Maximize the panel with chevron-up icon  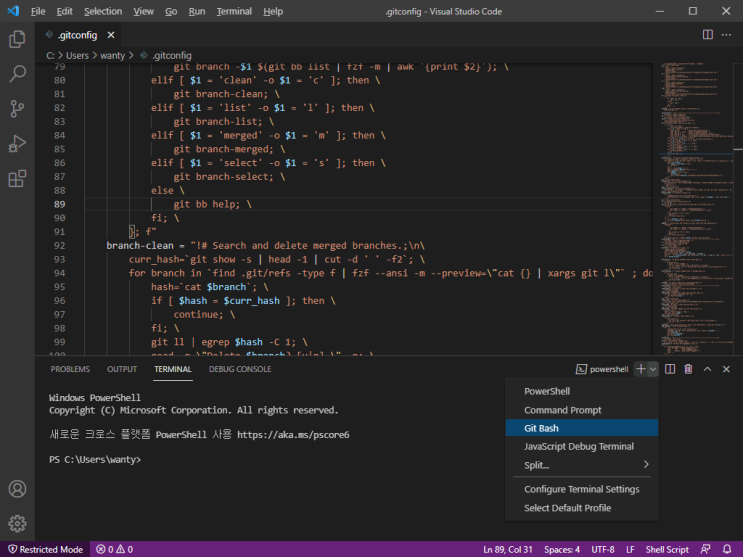[x=707, y=369]
